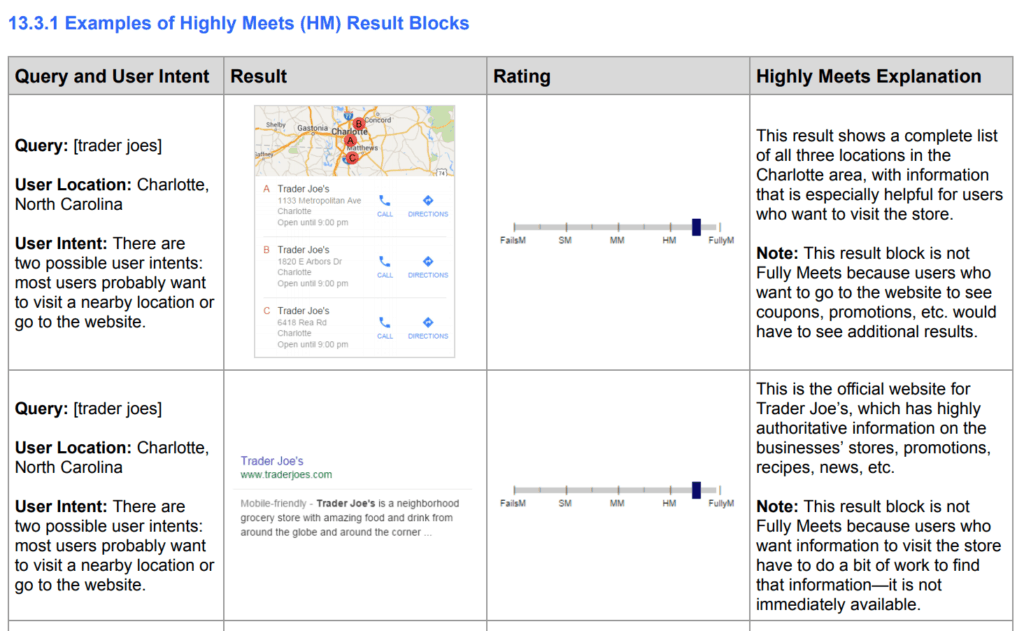
Task: Click MM label on first row rating slider
Action: pyautogui.click(x=617, y=240)
